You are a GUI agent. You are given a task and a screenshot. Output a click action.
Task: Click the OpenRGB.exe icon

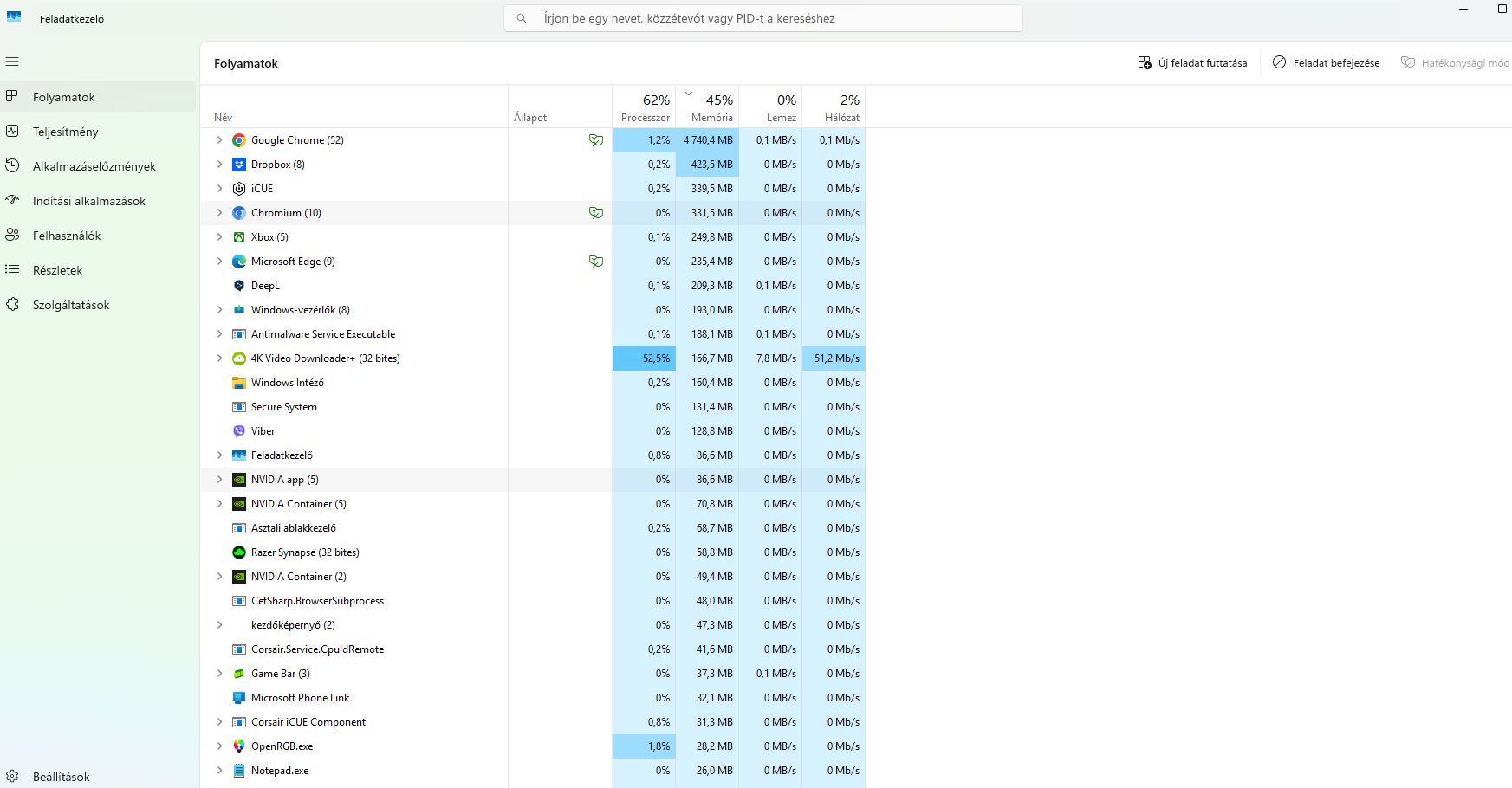[239, 746]
